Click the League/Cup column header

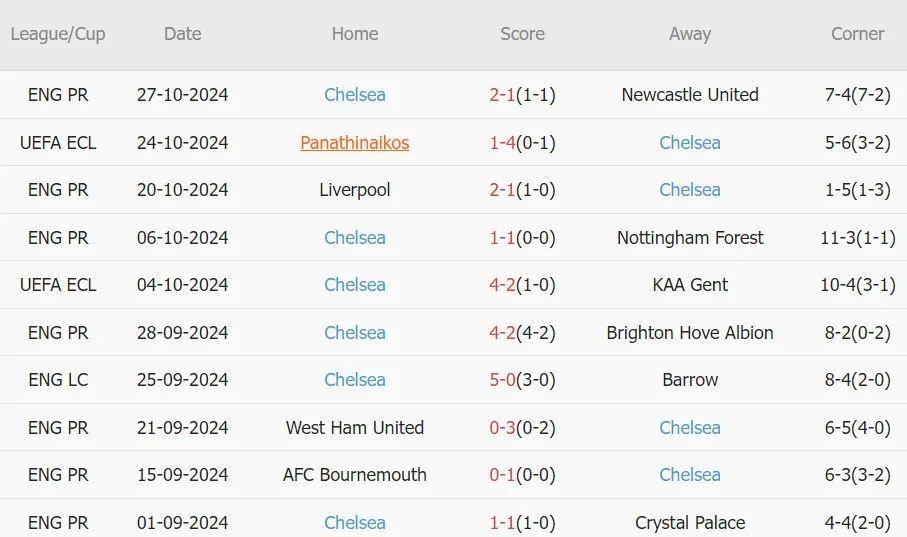pos(58,34)
